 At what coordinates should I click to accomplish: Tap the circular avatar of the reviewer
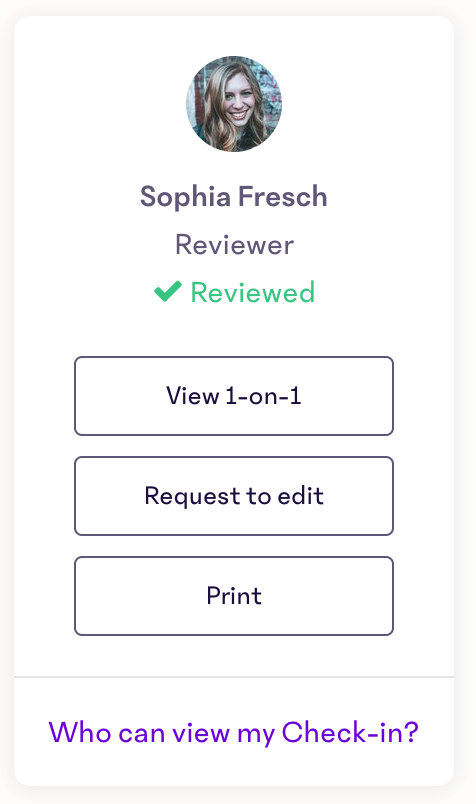(x=234, y=104)
